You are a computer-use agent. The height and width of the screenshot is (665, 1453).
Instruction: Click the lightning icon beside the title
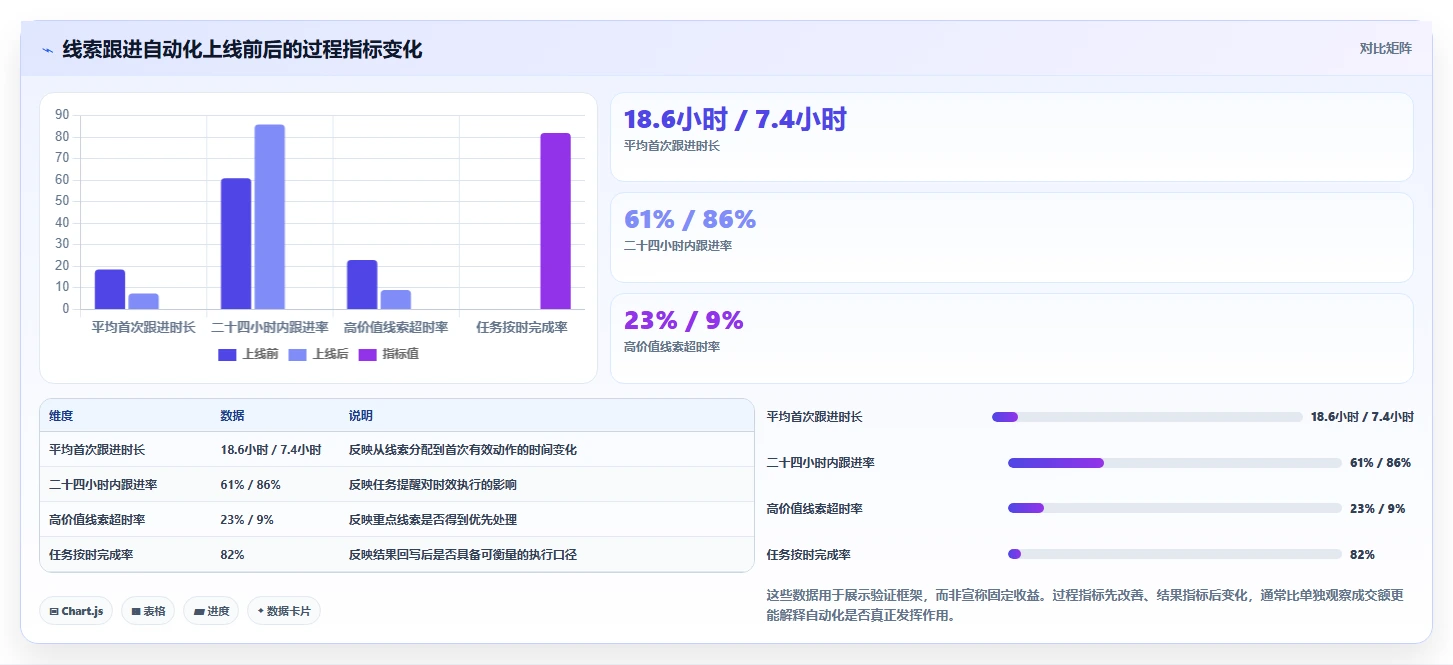click(47, 50)
